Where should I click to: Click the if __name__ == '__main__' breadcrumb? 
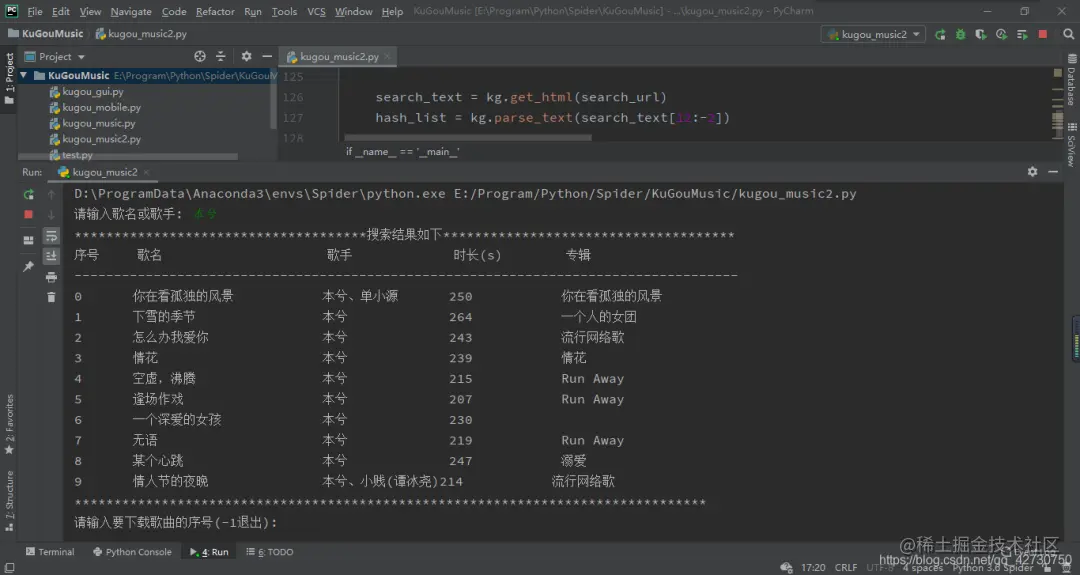point(402,151)
